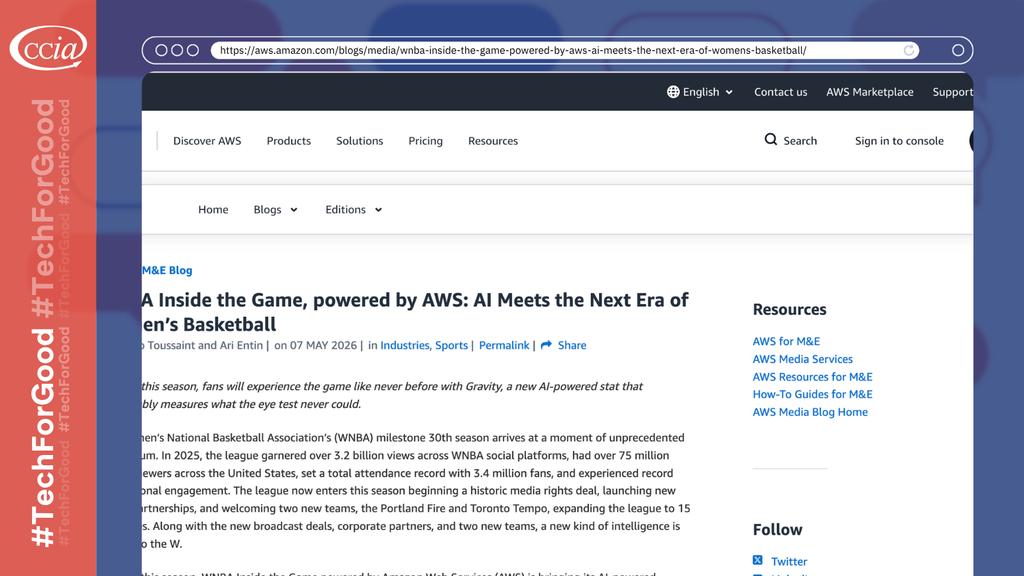This screenshot has width=1024, height=576.
Task: Click the Share link text
Action: [572, 345]
